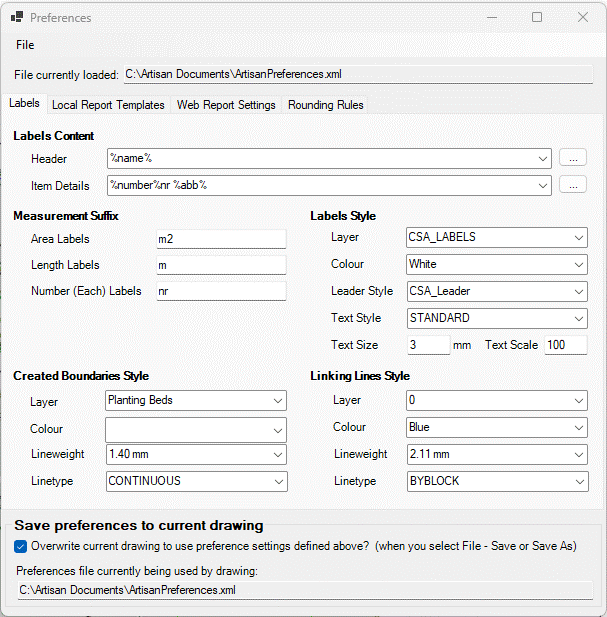Open the Linking Lines Colour Blue dropdown
607x617 pixels.
tap(579, 427)
